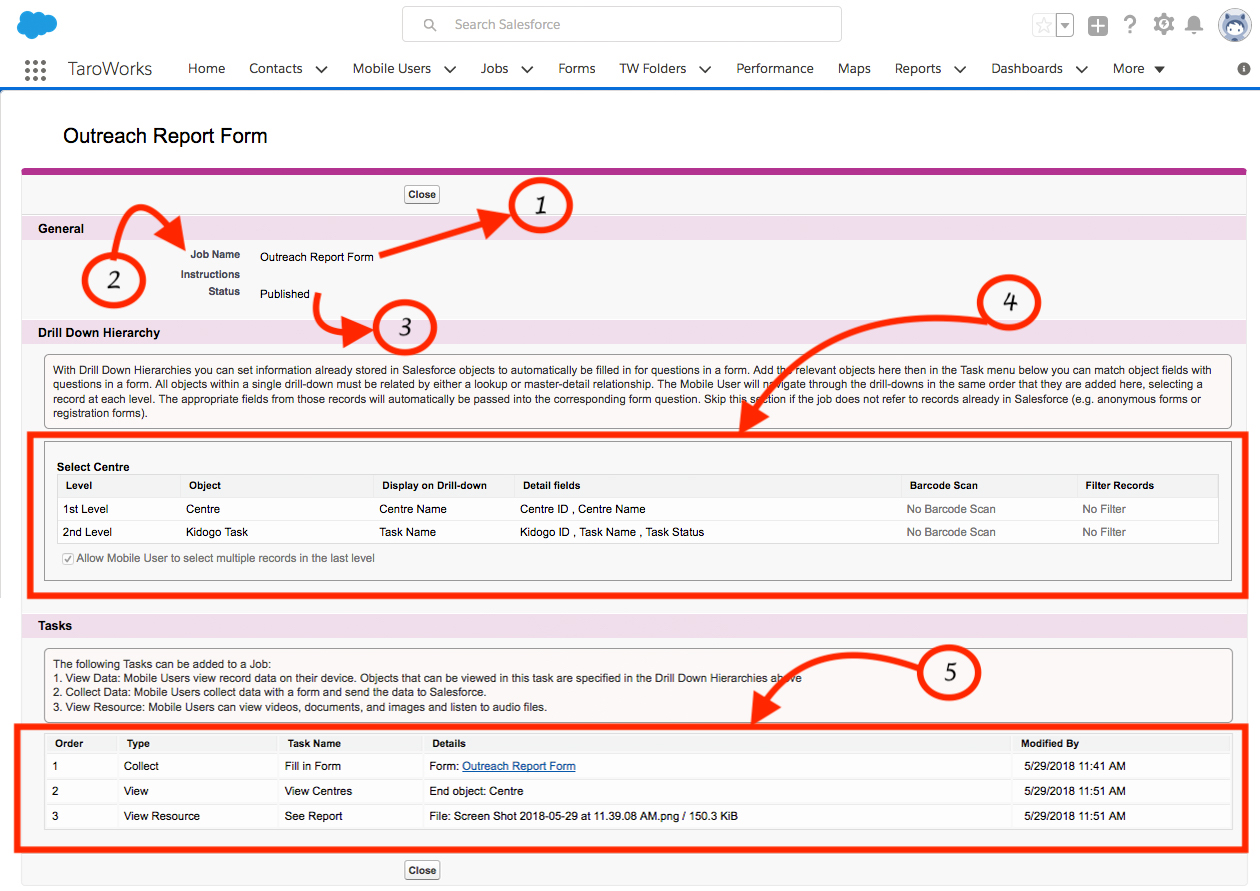
Task: Click the TaroWorks app name
Action: (110, 69)
